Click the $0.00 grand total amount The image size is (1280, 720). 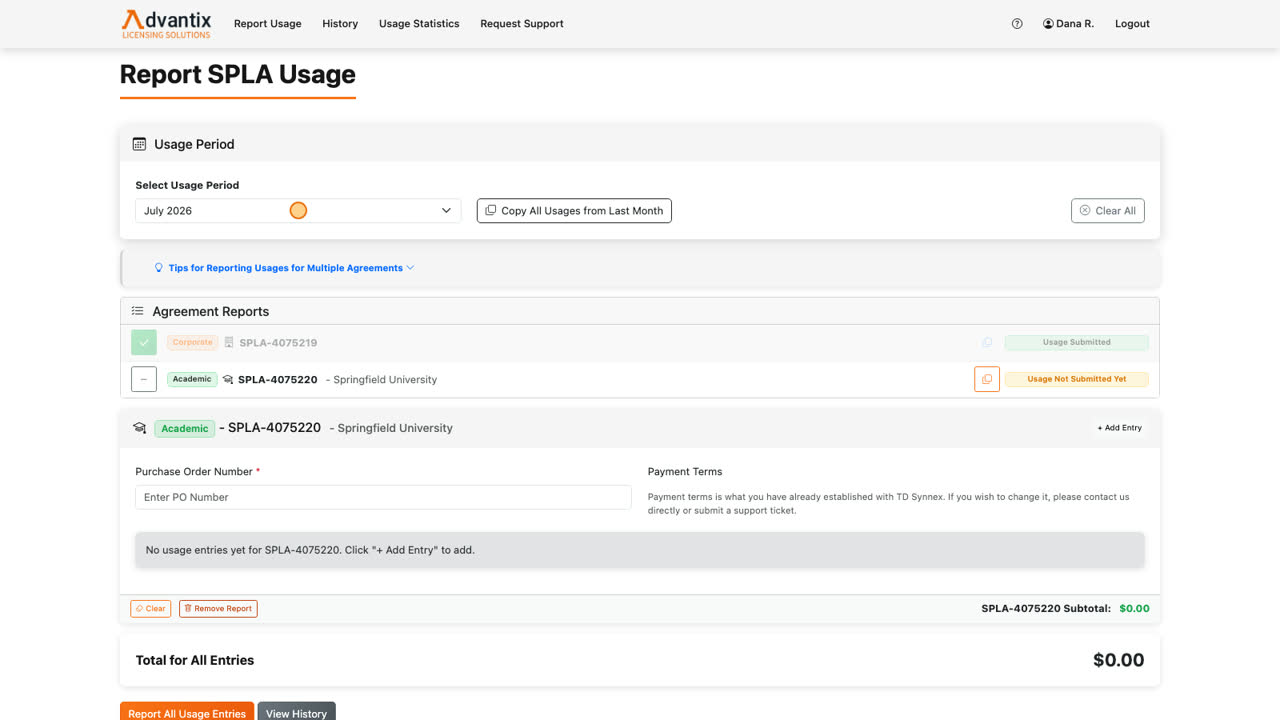pos(1119,660)
